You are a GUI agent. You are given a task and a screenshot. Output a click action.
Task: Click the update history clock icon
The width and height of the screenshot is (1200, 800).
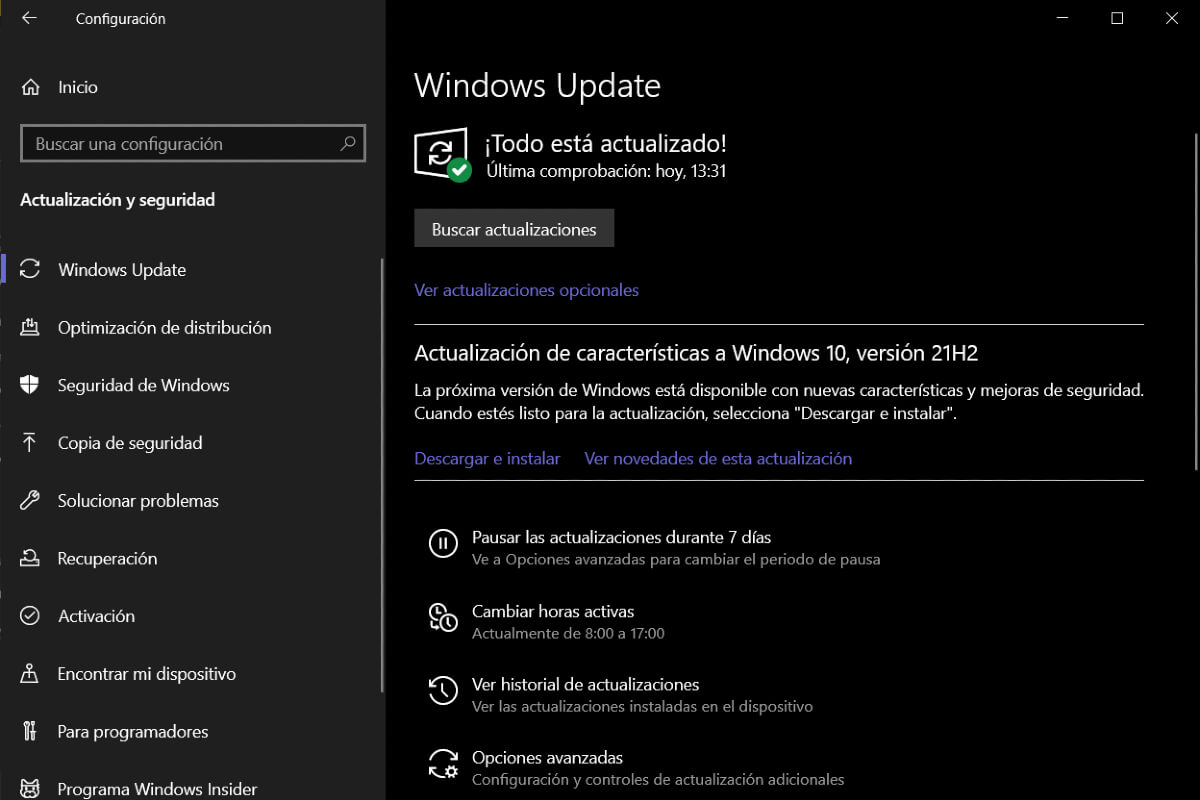click(x=443, y=690)
